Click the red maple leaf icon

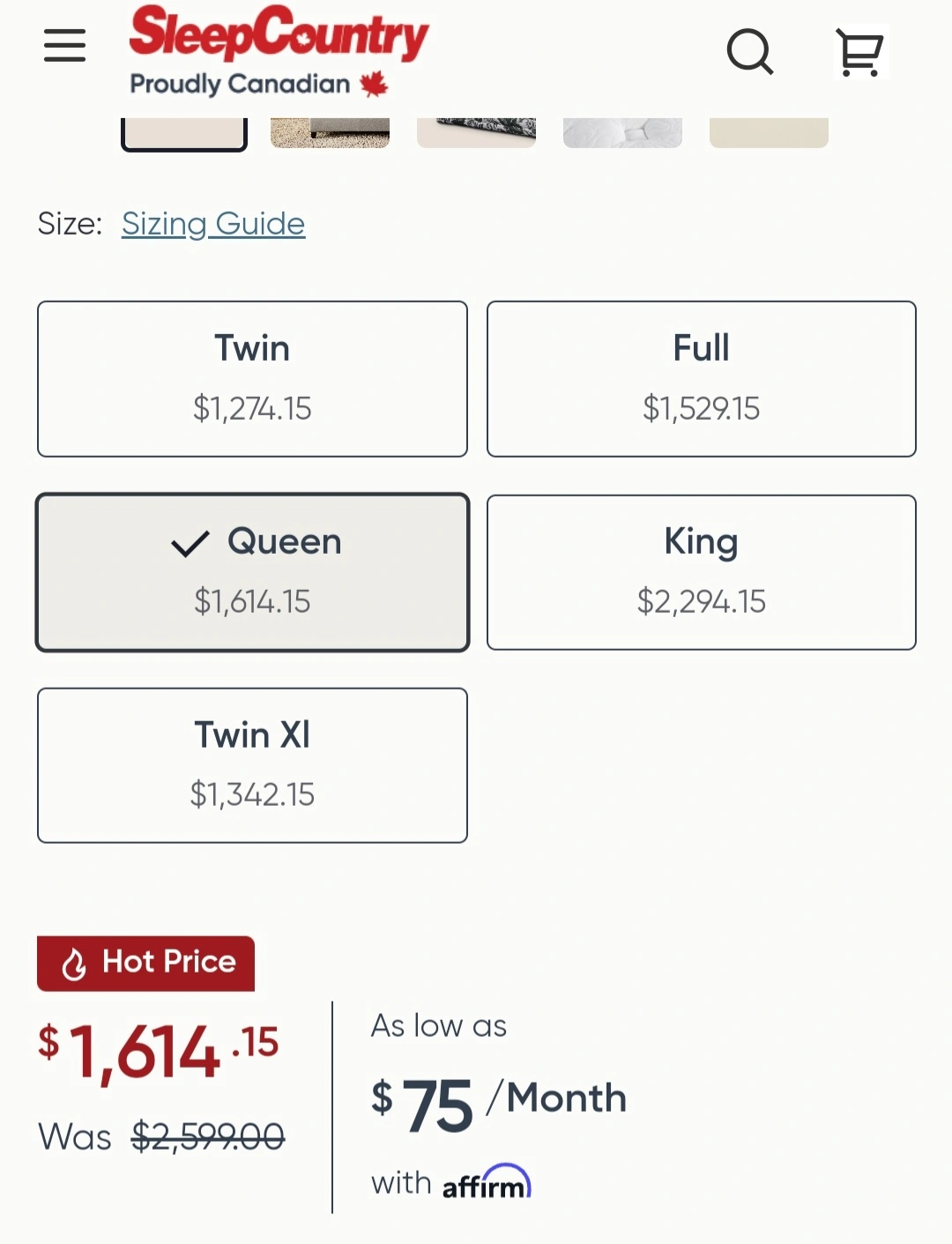(x=374, y=84)
